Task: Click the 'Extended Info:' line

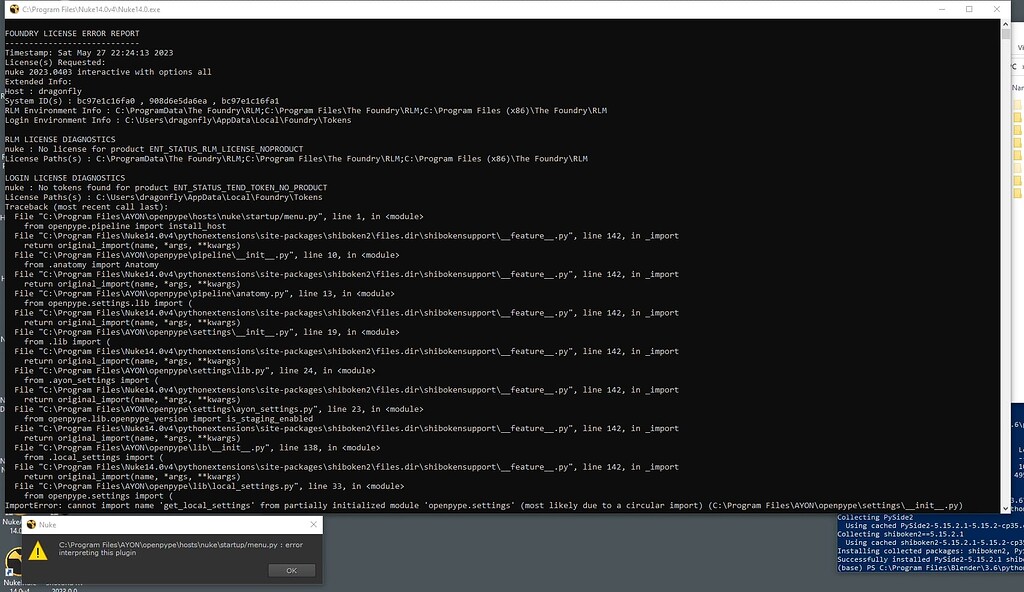Action: [39, 82]
